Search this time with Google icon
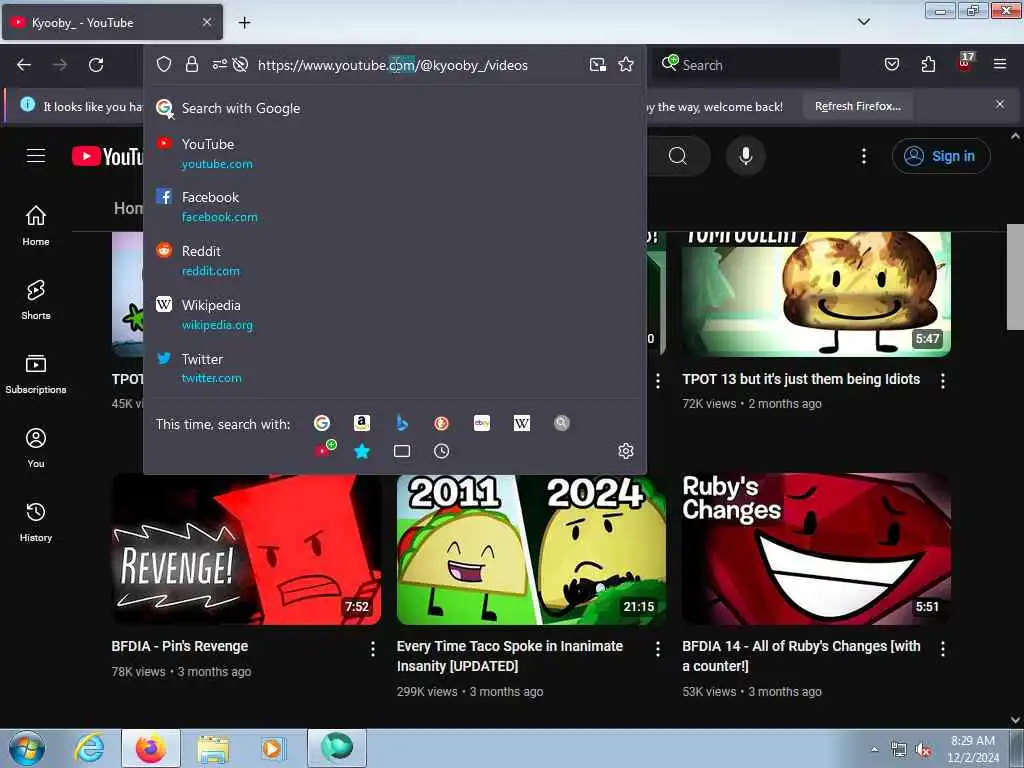This screenshot has width=1024, height=768. pyautogui.click(x=322, y=423)
